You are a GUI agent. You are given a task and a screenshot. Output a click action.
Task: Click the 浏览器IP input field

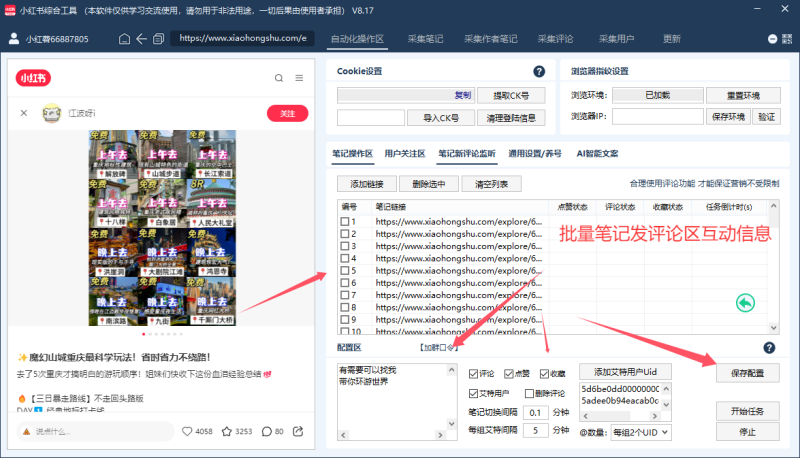[x=658, y=117]
